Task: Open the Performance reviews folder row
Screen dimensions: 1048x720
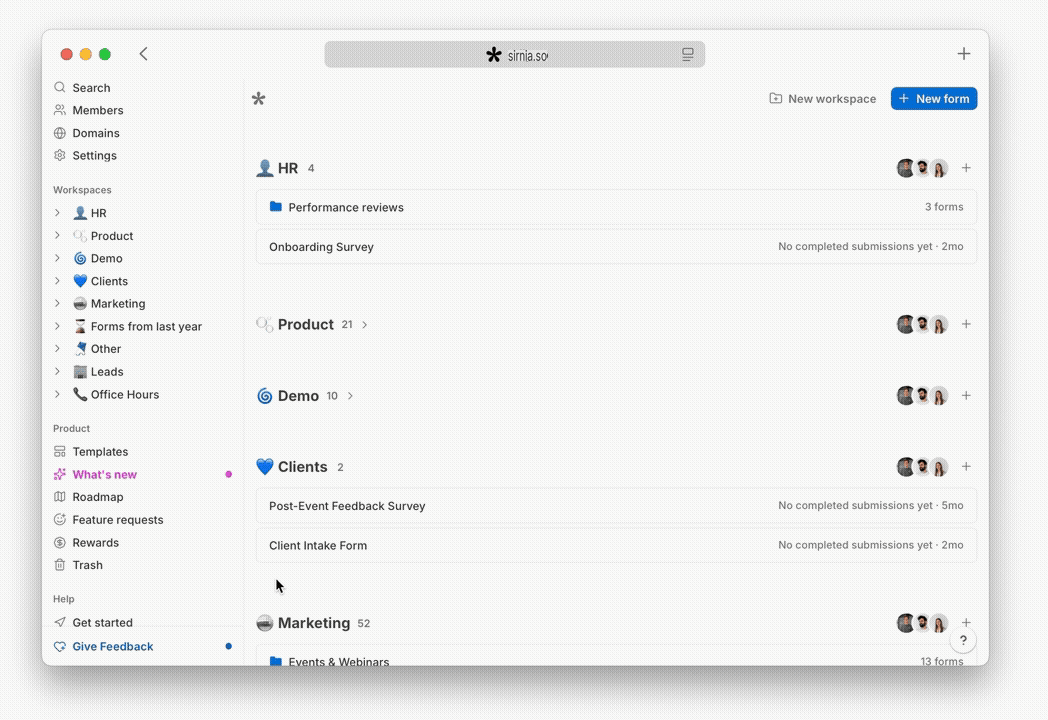Action: [616, 207]
